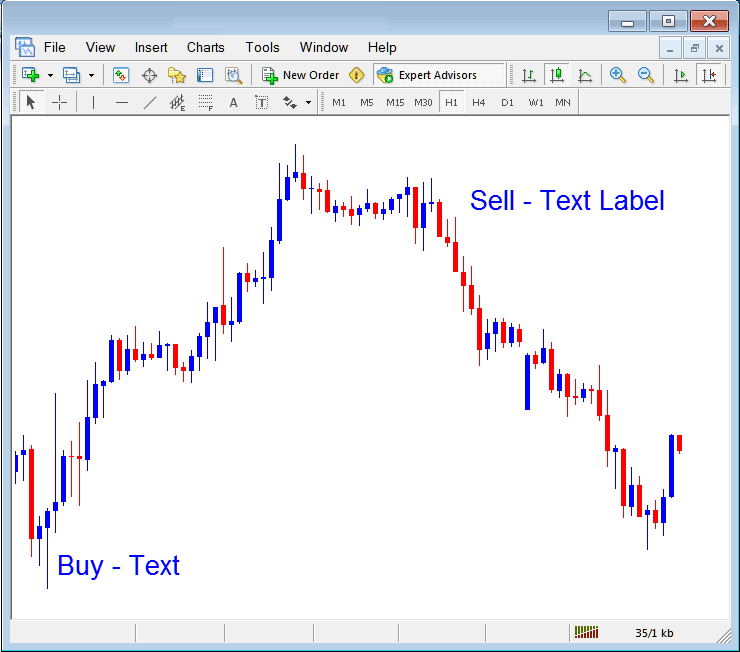
Task: Choose the Text Label tool
Action: click(x=261, y=102)
